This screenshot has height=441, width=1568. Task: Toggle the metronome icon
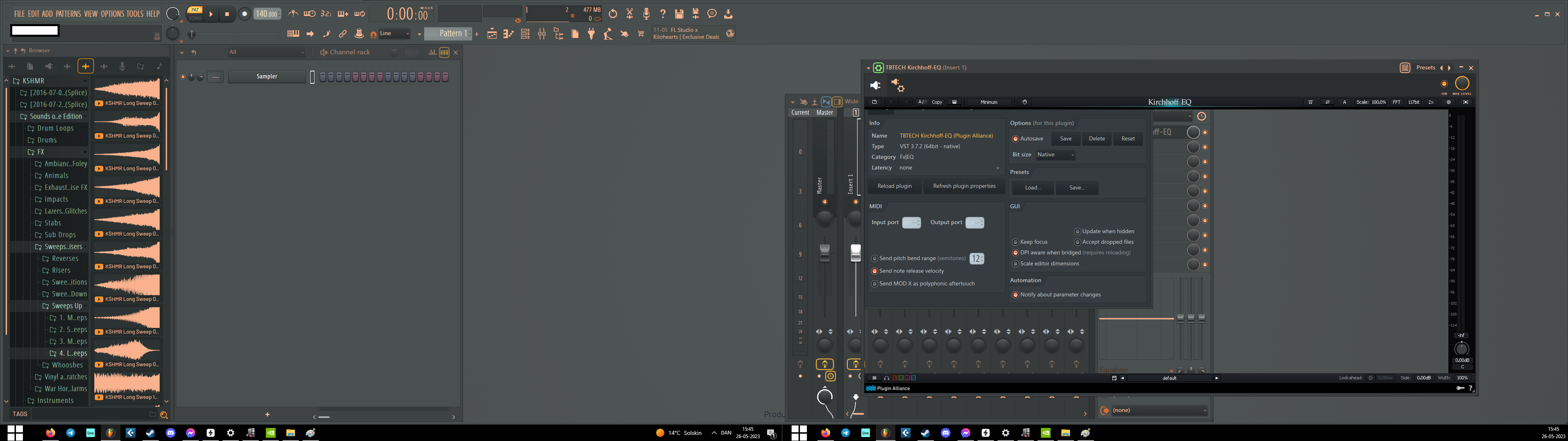(293, 13)
